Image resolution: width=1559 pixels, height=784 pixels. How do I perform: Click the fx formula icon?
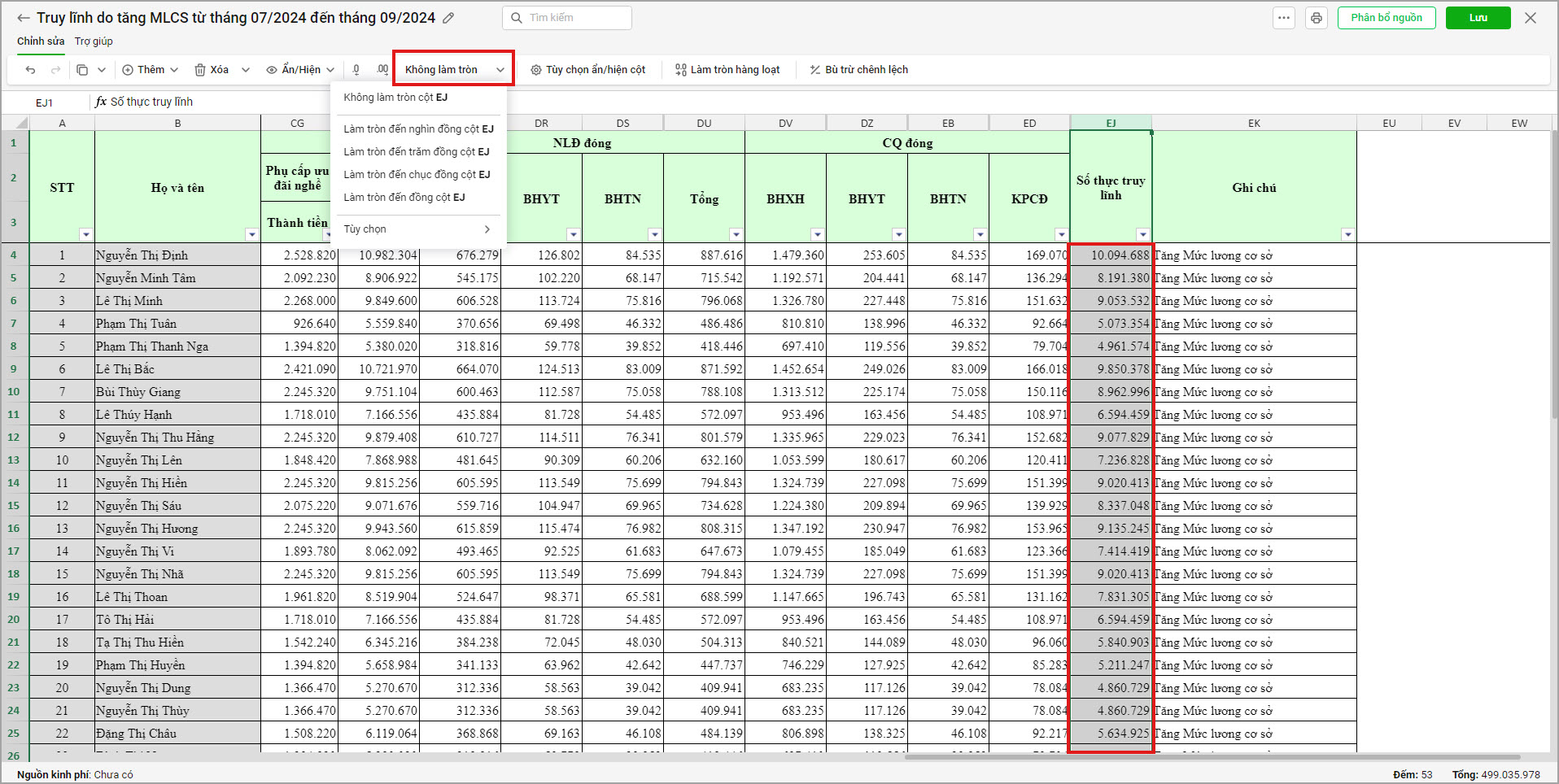101,102
